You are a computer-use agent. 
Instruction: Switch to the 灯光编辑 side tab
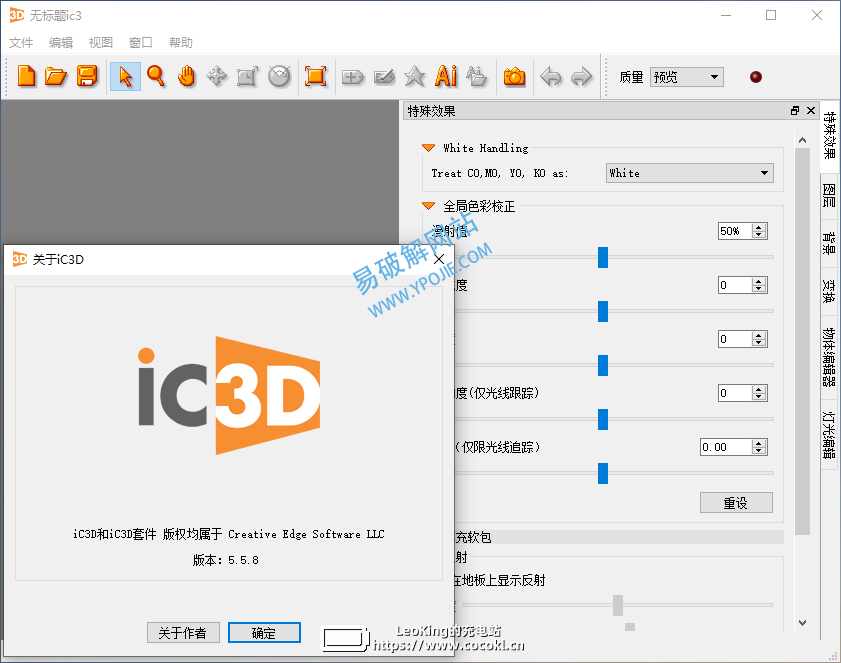tap(829, 434)
